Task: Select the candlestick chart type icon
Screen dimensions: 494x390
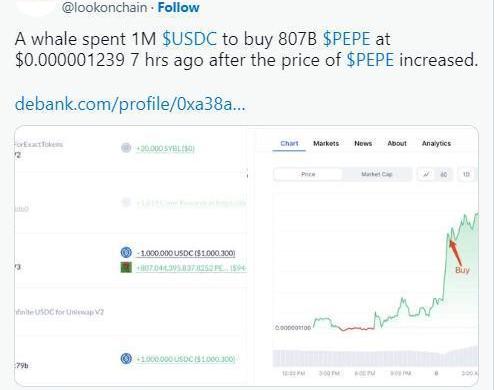Action: pyautogui.click(x=444, y=174)
